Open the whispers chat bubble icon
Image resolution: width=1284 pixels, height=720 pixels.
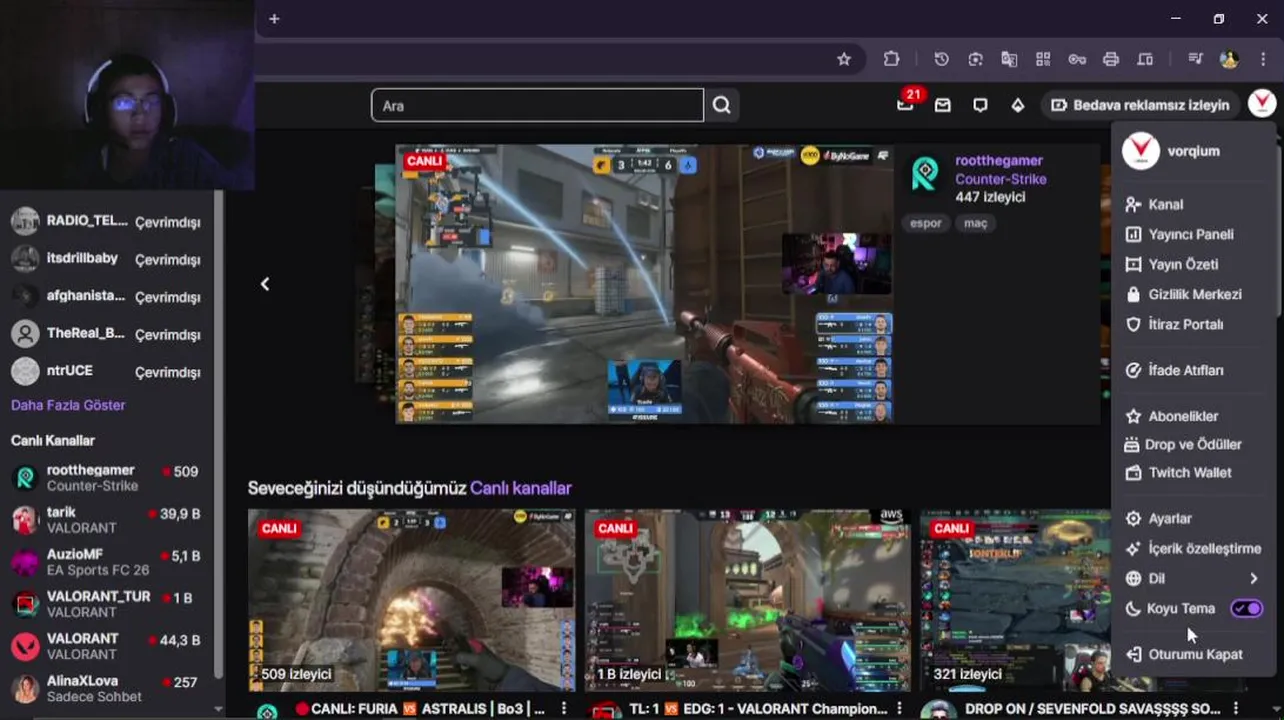pos(980,105)
